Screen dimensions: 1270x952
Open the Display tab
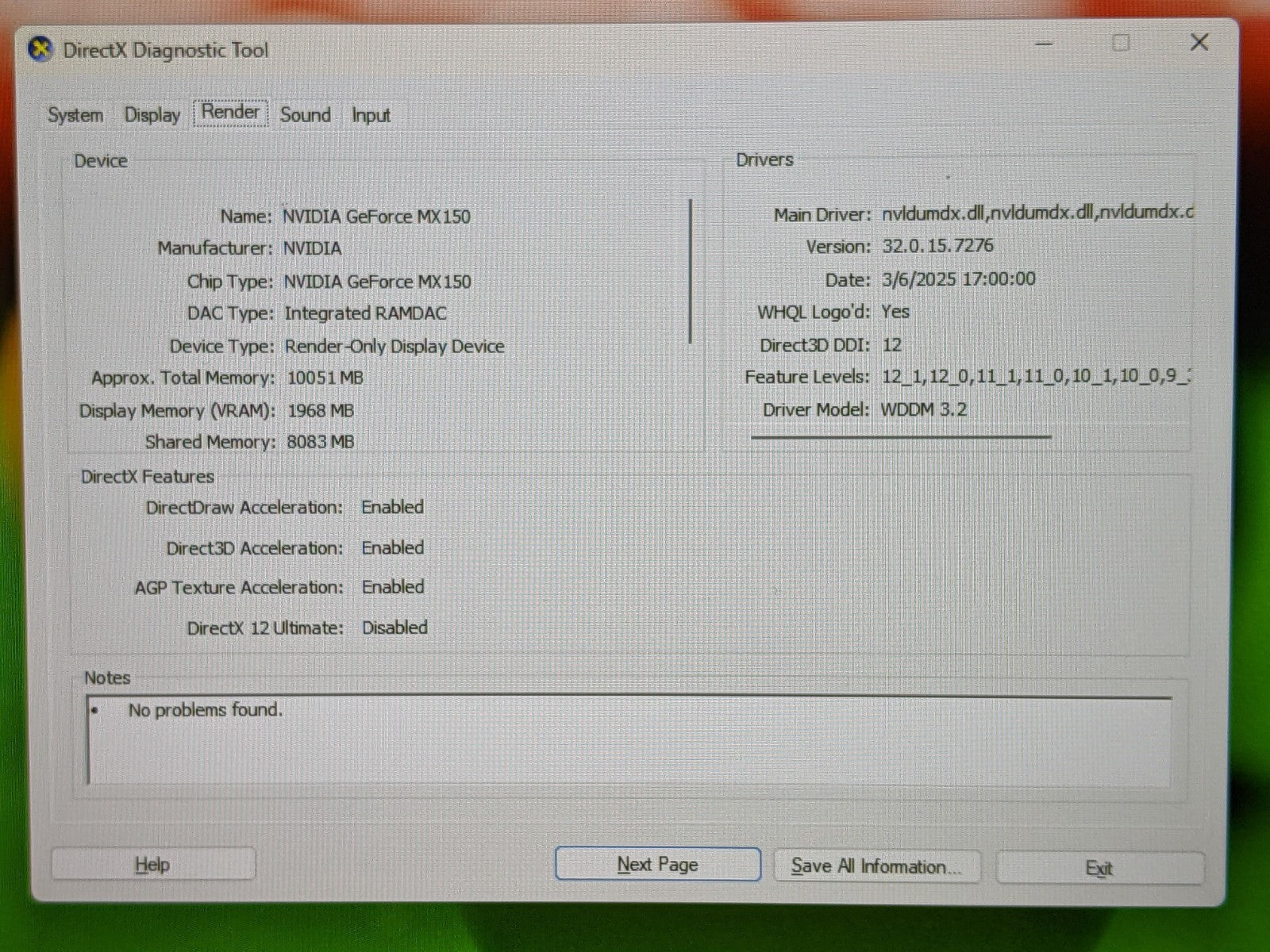tap(152, 115)
